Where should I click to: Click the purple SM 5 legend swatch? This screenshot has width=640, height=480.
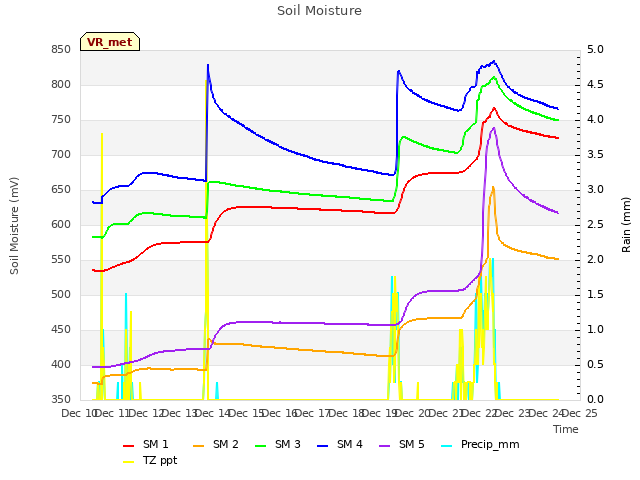tap(385, 446)
